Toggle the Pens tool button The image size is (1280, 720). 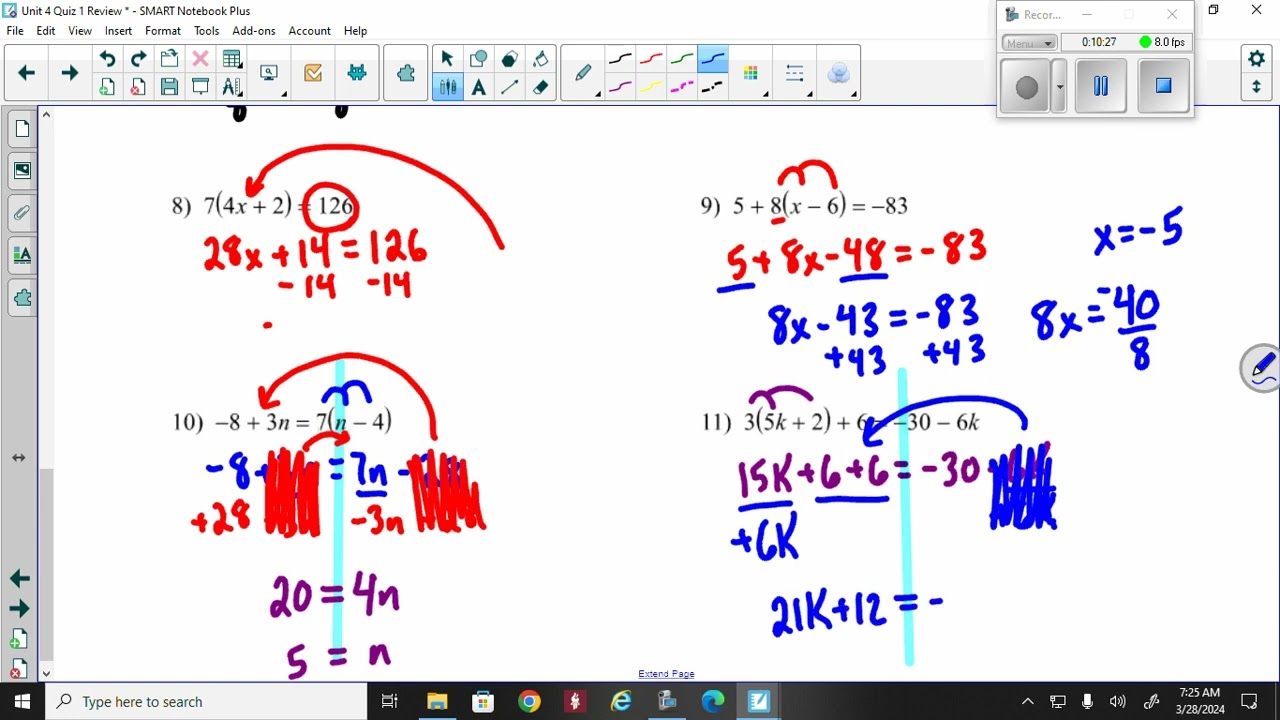coord(447,87)
